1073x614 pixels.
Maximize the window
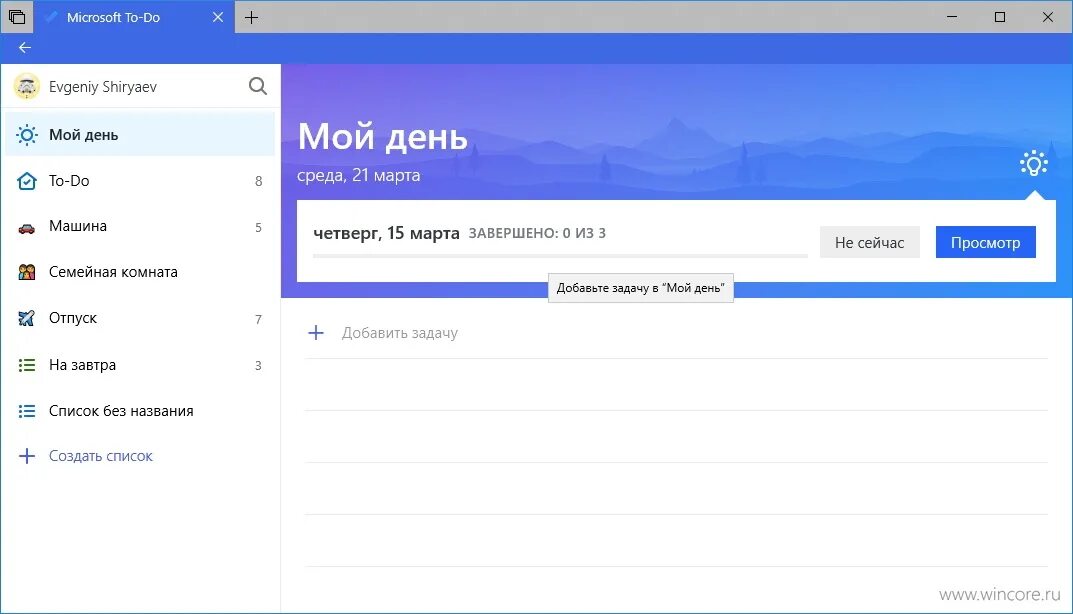point(1000,17)
